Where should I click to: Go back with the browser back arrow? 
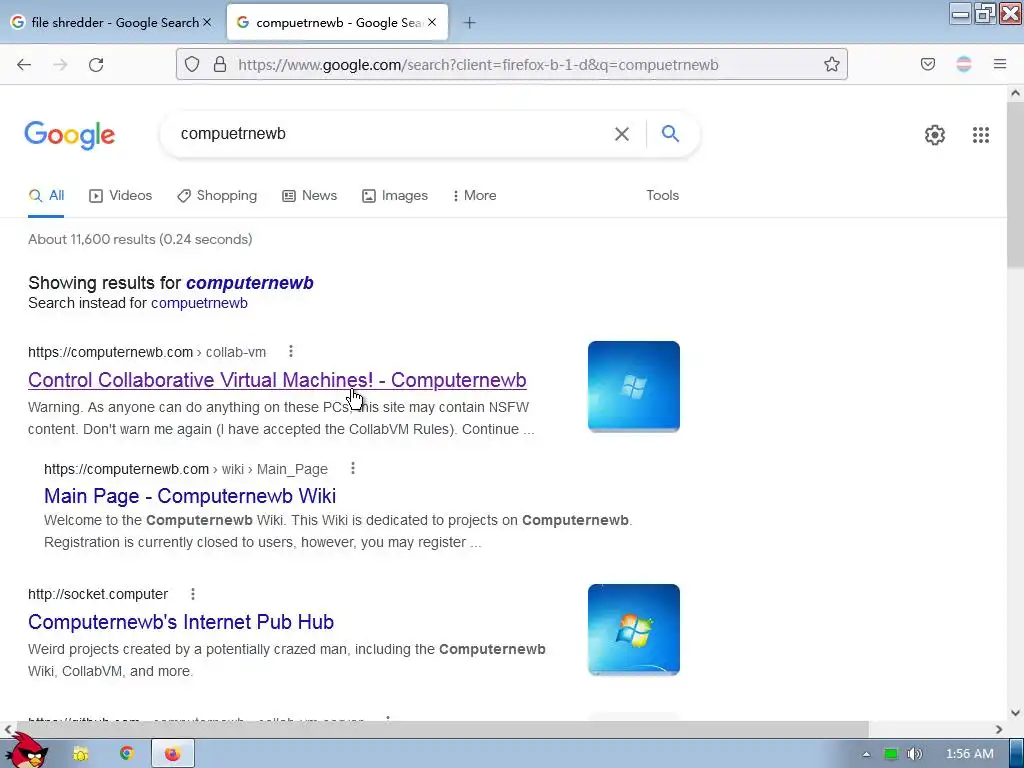pyautogui.click(x=24, y=64)
